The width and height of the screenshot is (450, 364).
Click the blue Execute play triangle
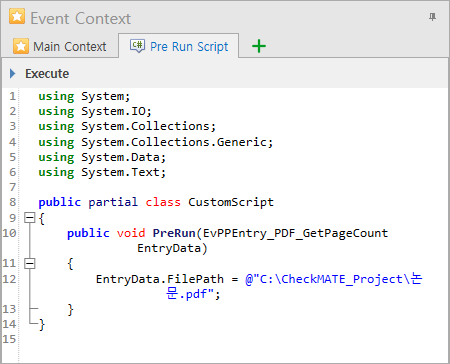tap(13, 73)
